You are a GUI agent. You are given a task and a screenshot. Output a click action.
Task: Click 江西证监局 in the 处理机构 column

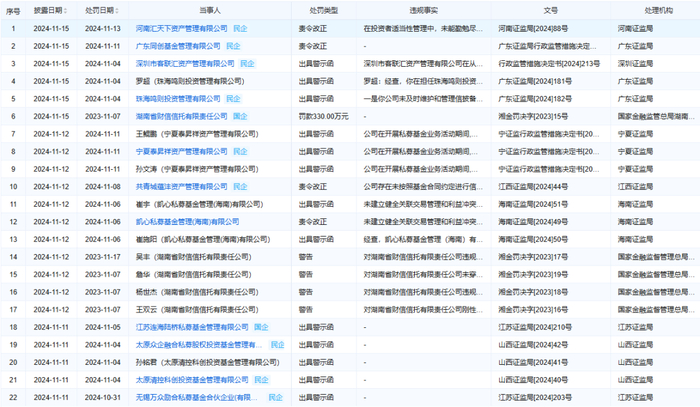635,187
